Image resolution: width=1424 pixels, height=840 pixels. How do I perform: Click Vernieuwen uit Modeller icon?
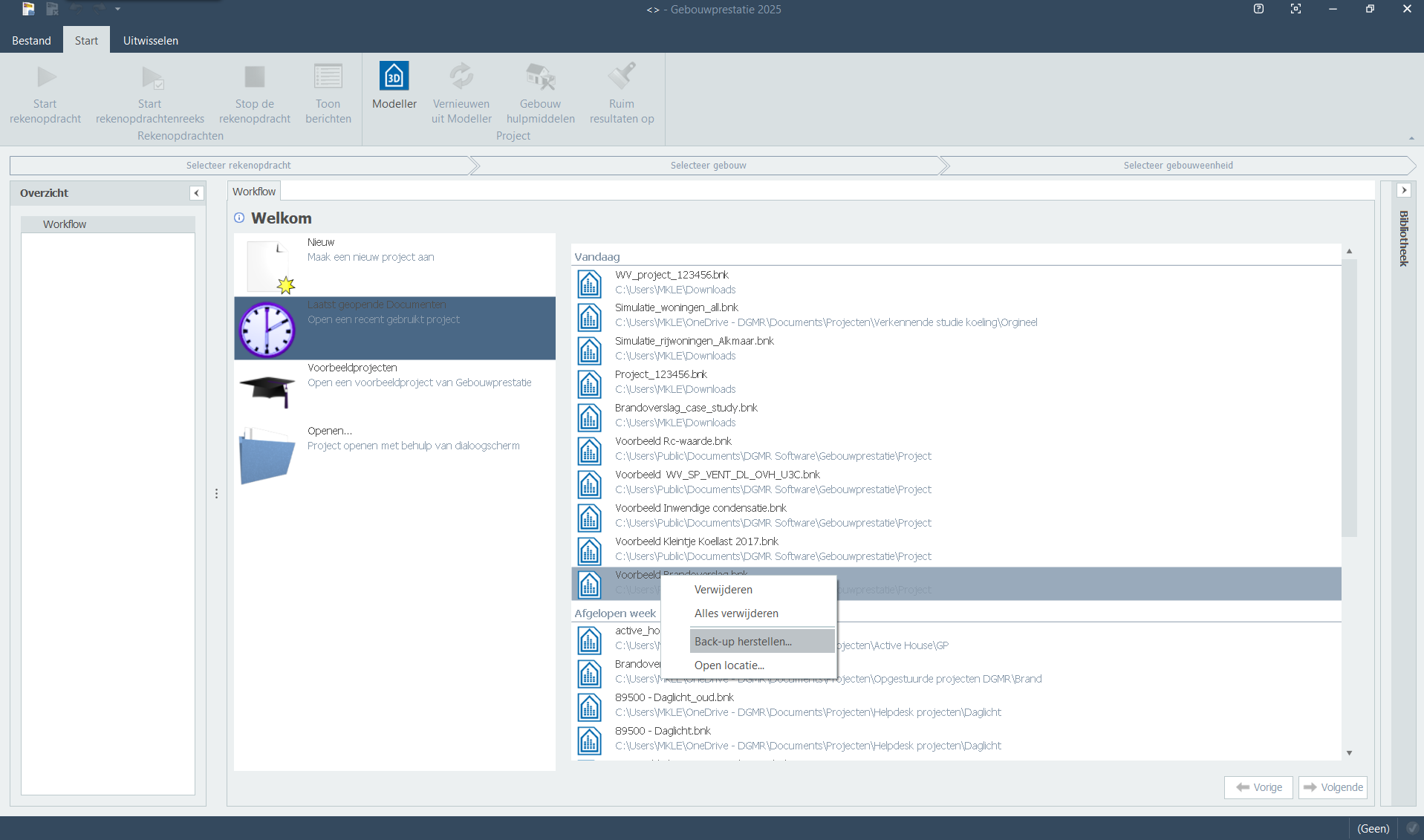tap(461, 76)
